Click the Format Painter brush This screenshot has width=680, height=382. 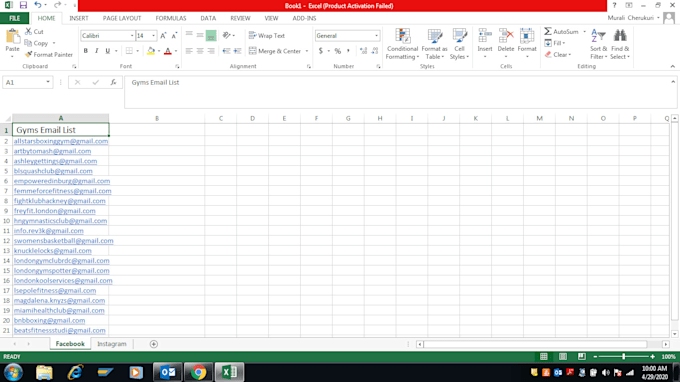point(29,55)
